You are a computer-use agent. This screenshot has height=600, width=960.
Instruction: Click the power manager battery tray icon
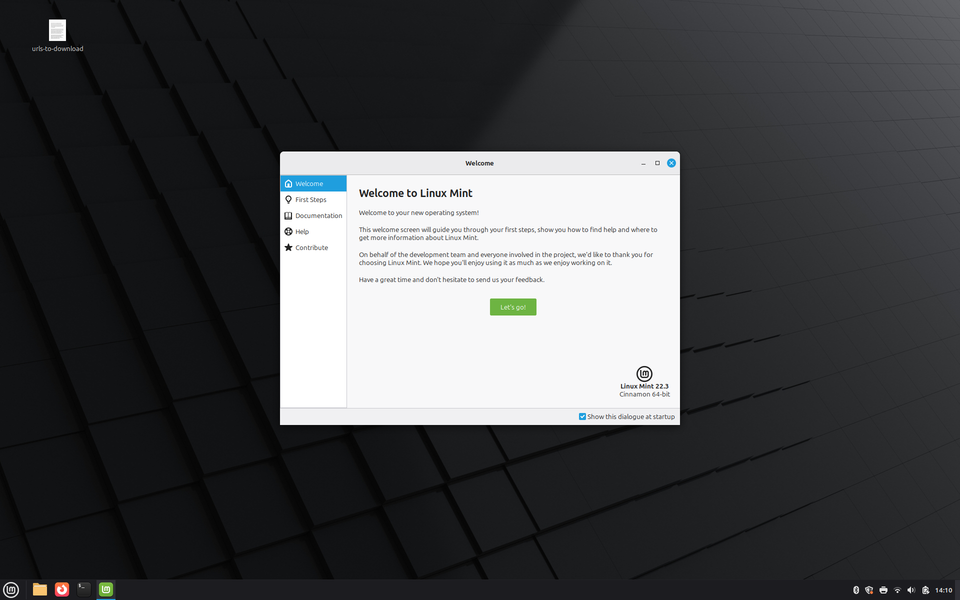tap(925, 590)
